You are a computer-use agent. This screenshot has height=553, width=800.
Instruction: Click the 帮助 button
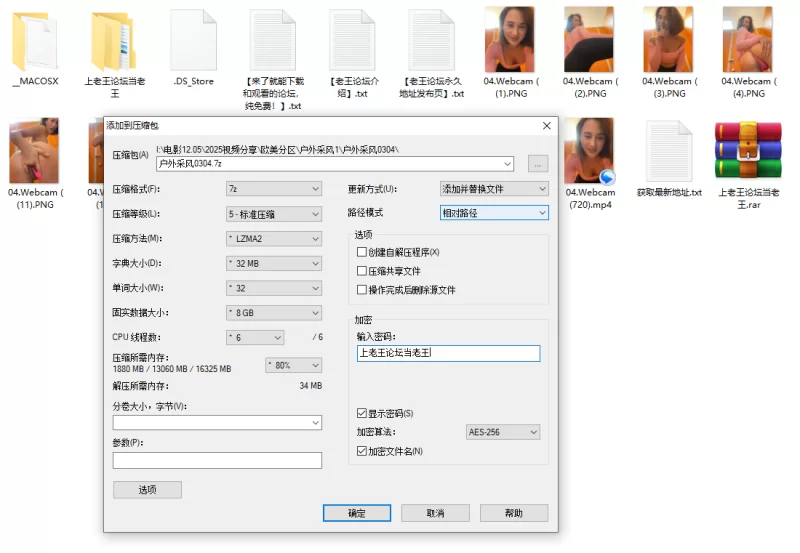pyautogui.click(x=514, y=513)
